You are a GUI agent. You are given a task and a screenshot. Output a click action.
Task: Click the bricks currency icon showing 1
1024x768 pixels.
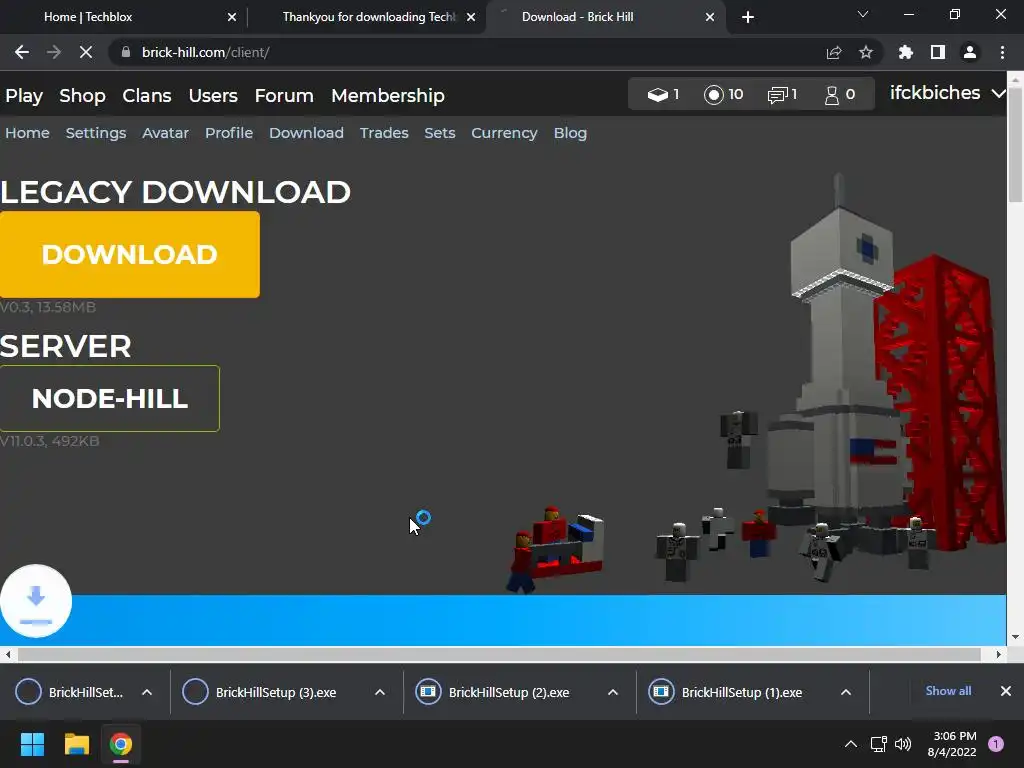657,95
